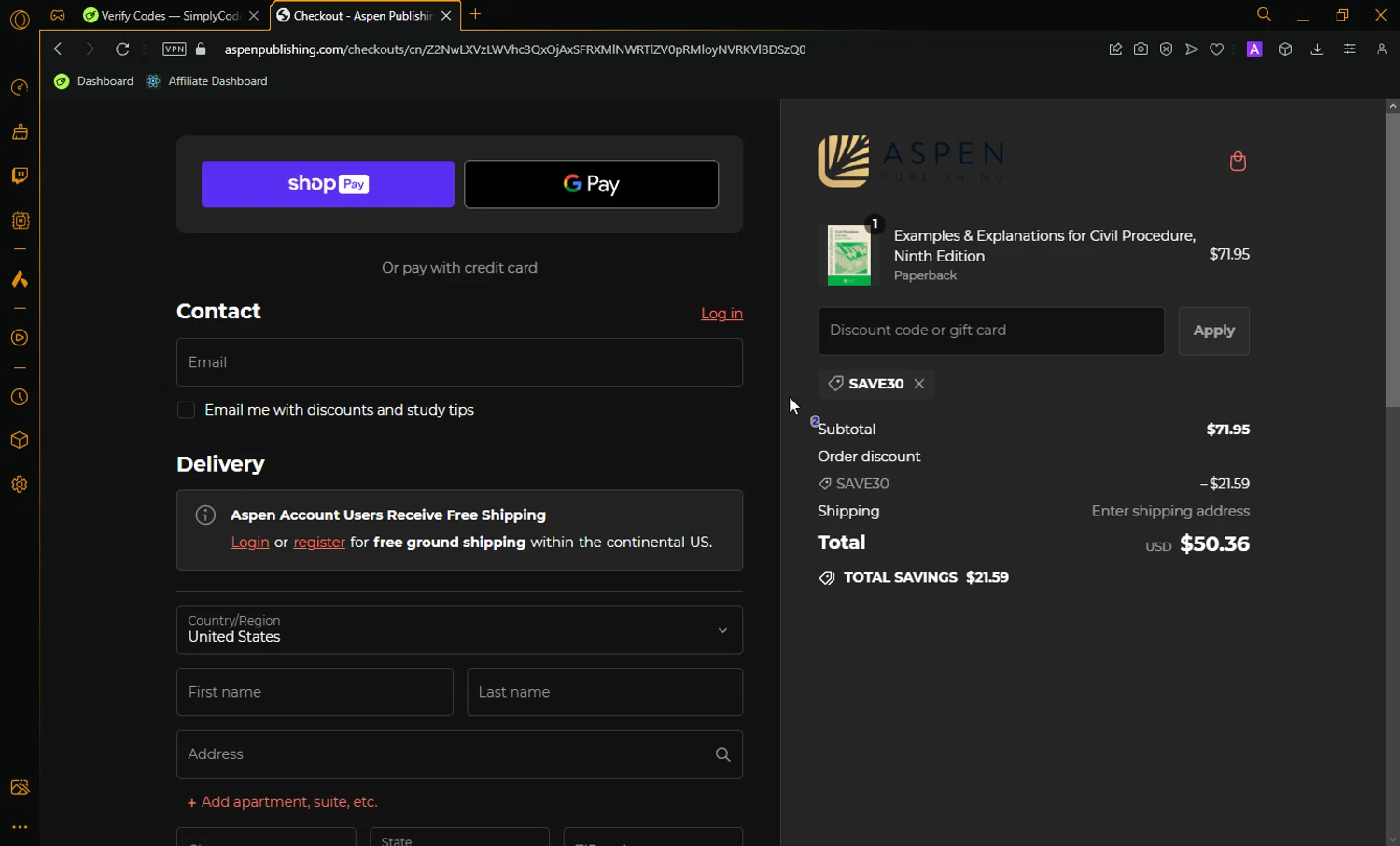Pay with Shop Pay
This screenshot has height=846, width=1400.
pyautogui.click(x=328, y=184)
